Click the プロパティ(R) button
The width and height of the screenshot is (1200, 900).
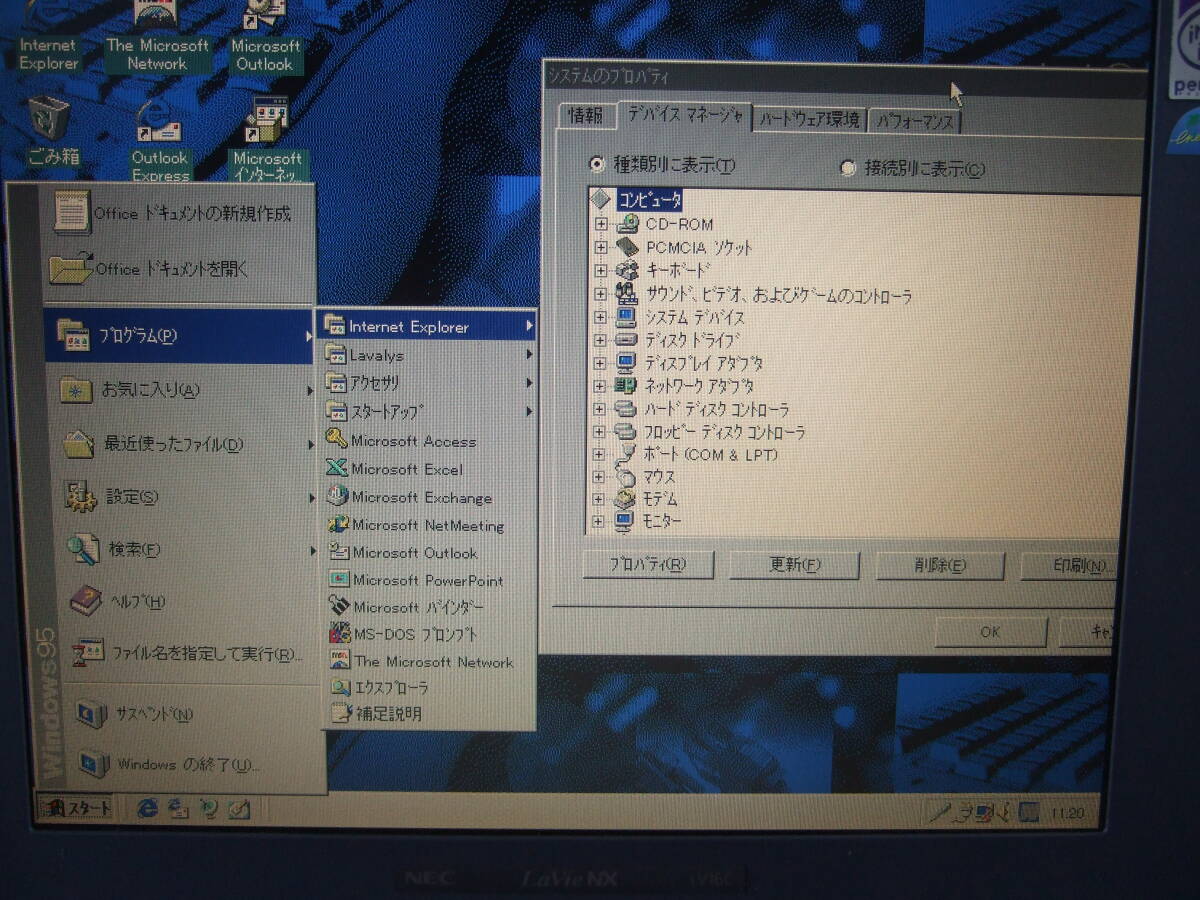click(649, 564)
